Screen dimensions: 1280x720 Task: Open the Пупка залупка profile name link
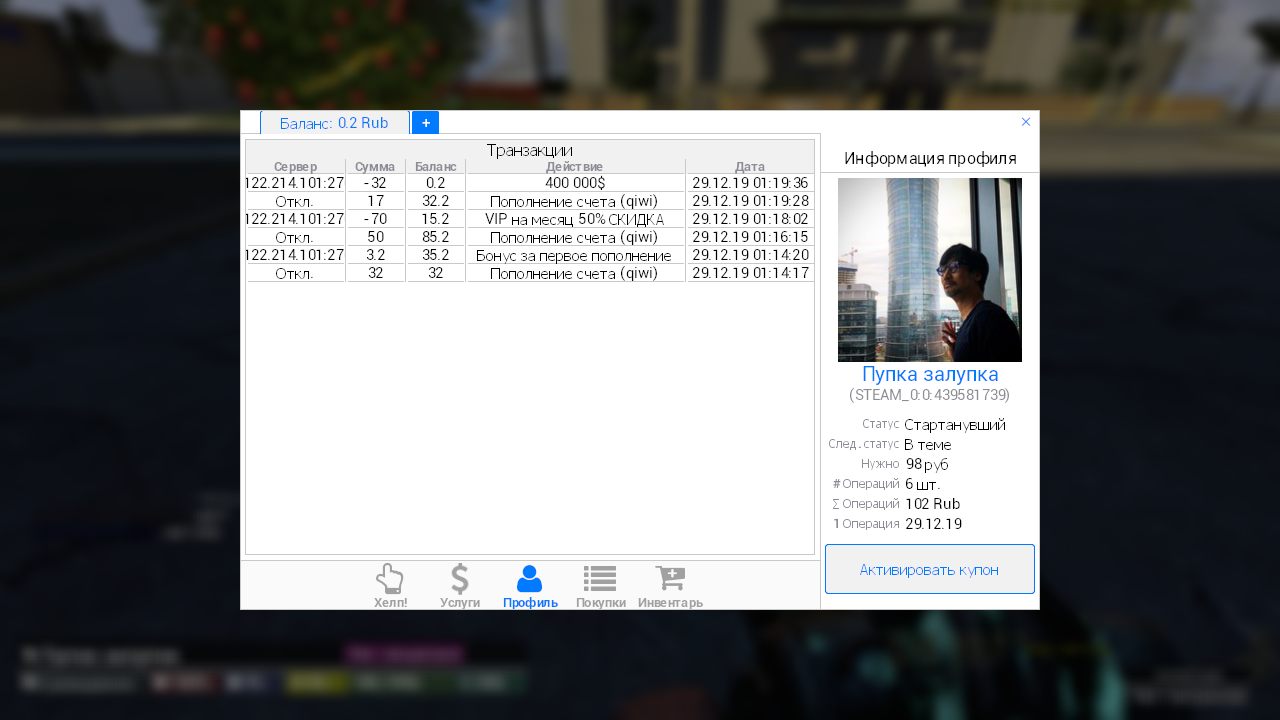(929, 375)
